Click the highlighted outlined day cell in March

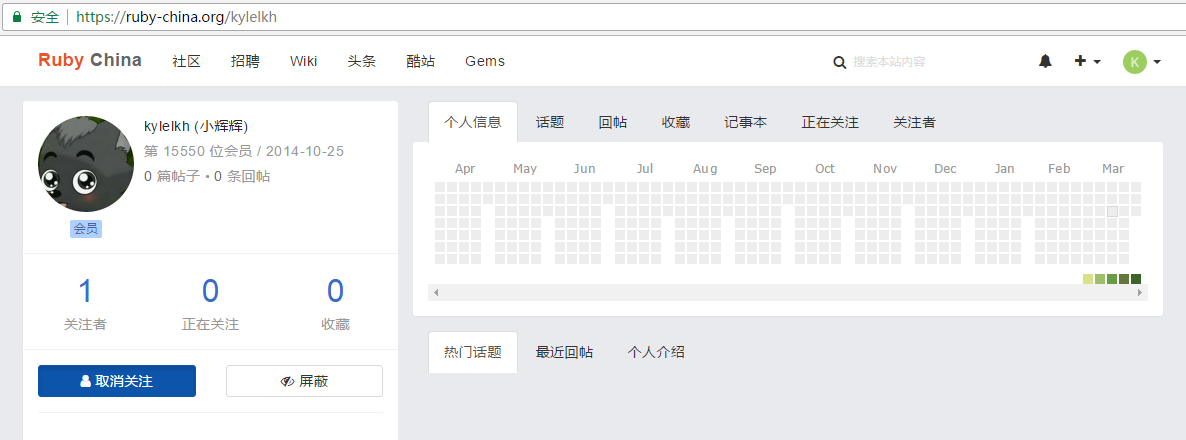click(1112, 212)
